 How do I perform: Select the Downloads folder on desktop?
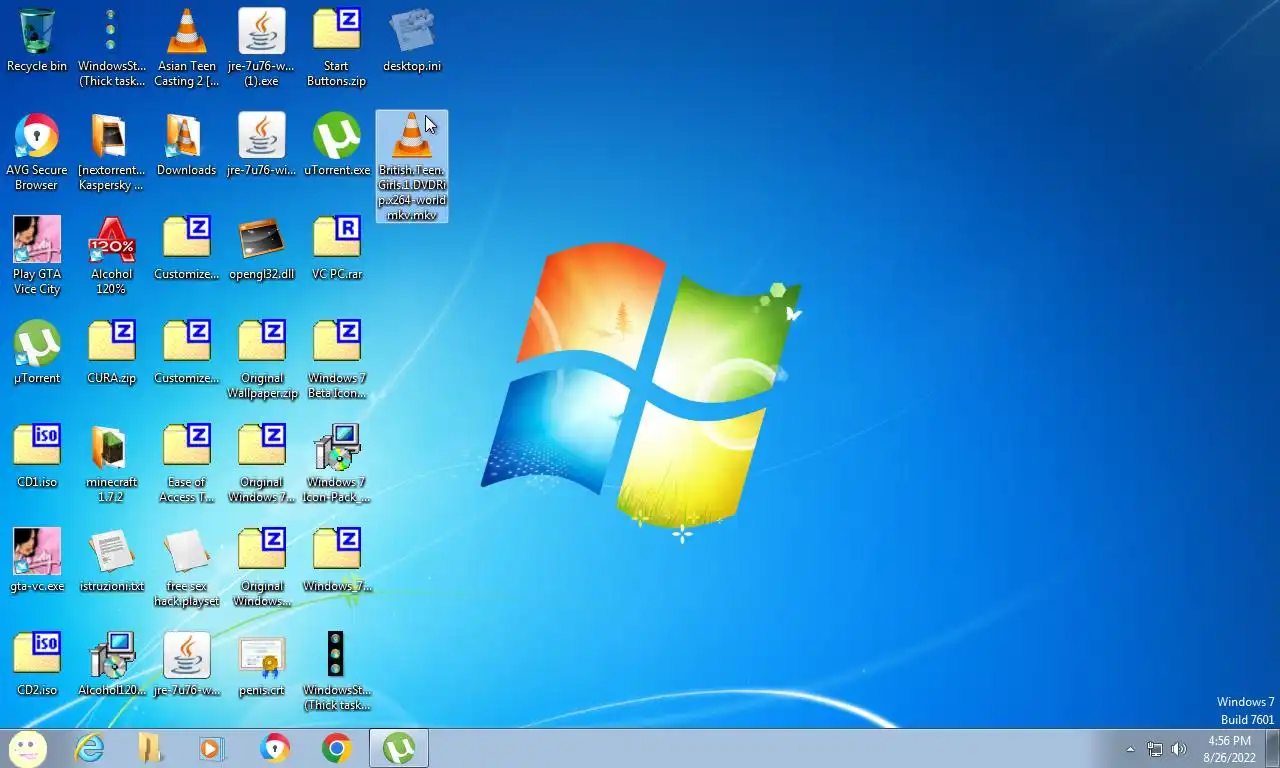click(187, 145)
